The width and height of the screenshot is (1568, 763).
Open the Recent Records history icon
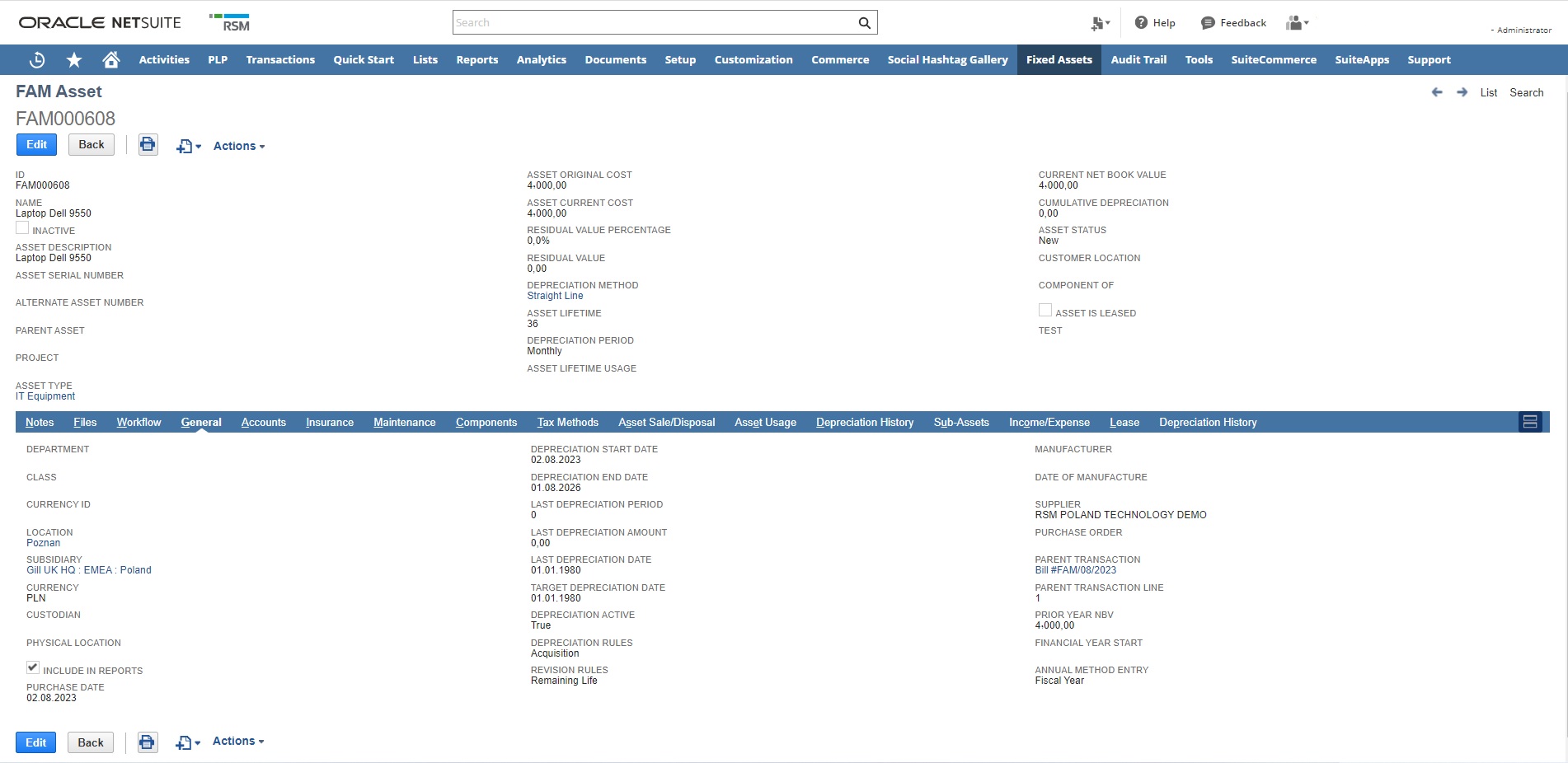point(37,60)
